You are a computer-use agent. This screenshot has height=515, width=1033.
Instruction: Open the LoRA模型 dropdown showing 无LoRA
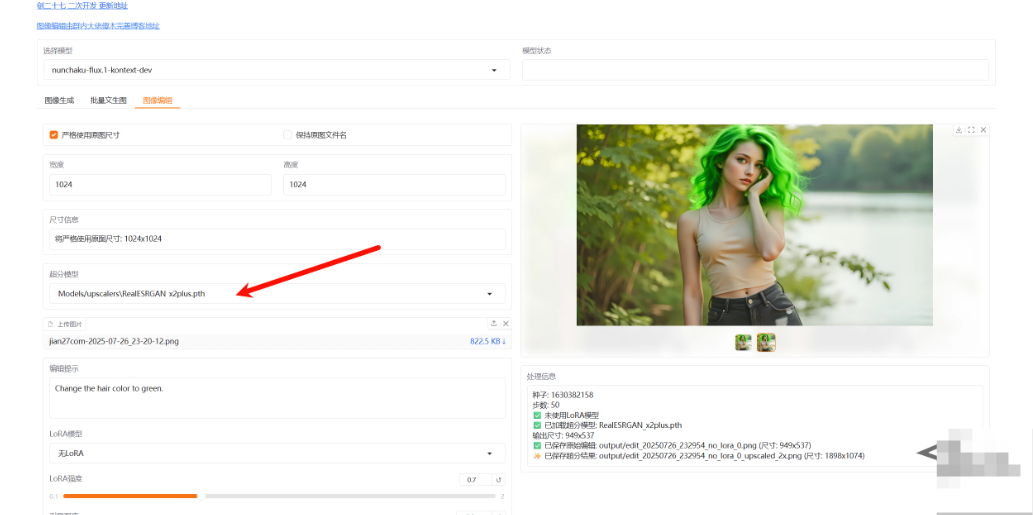point(277,453)
